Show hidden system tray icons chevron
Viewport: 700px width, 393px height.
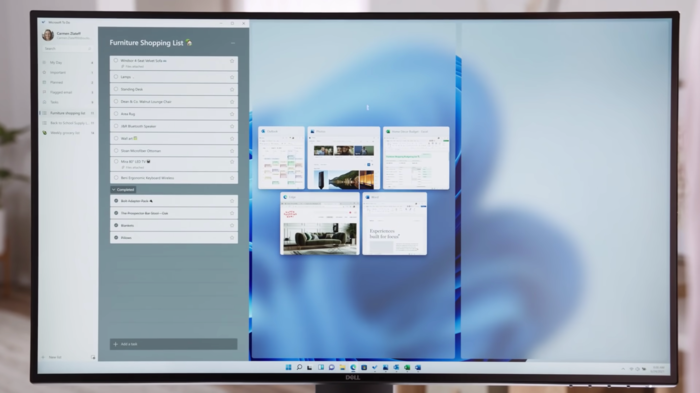click(x=623, y=369)
